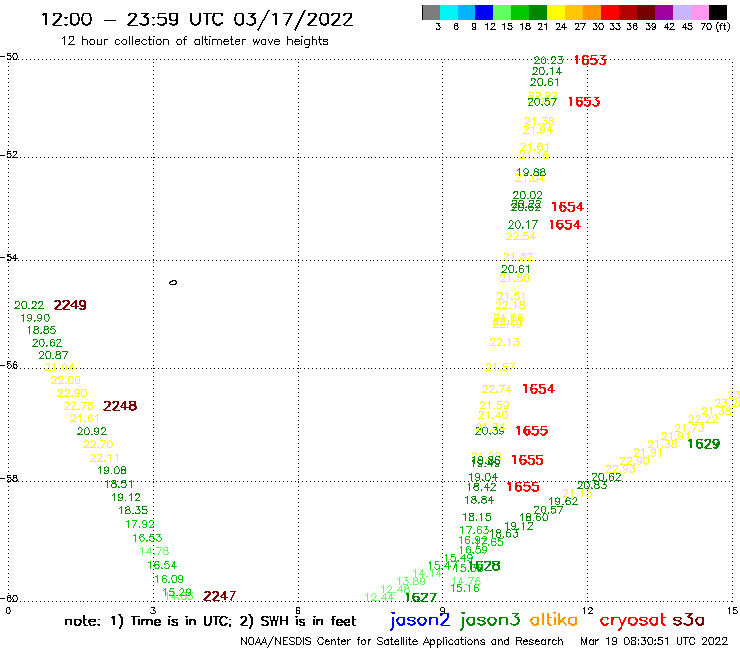
Task: Click the yellow value "22.54"
Action: pyautogui.click(x=521, y=236)
